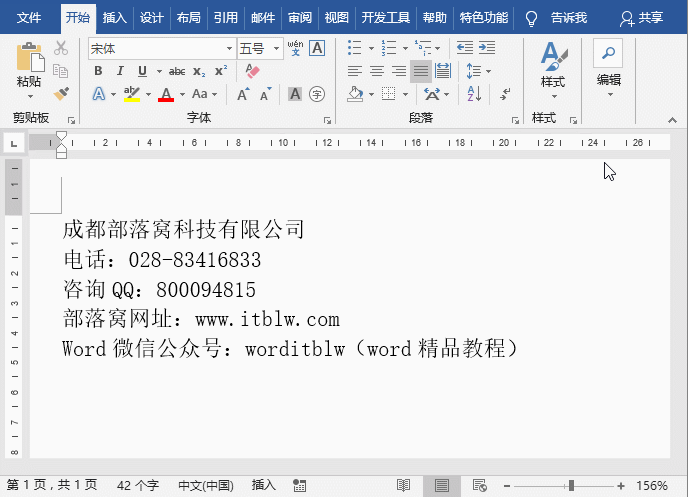Open the font size dropdown 五号
The width and height of the screenshot is (688, 497).
pyautogui.click(x=276, y=48)
